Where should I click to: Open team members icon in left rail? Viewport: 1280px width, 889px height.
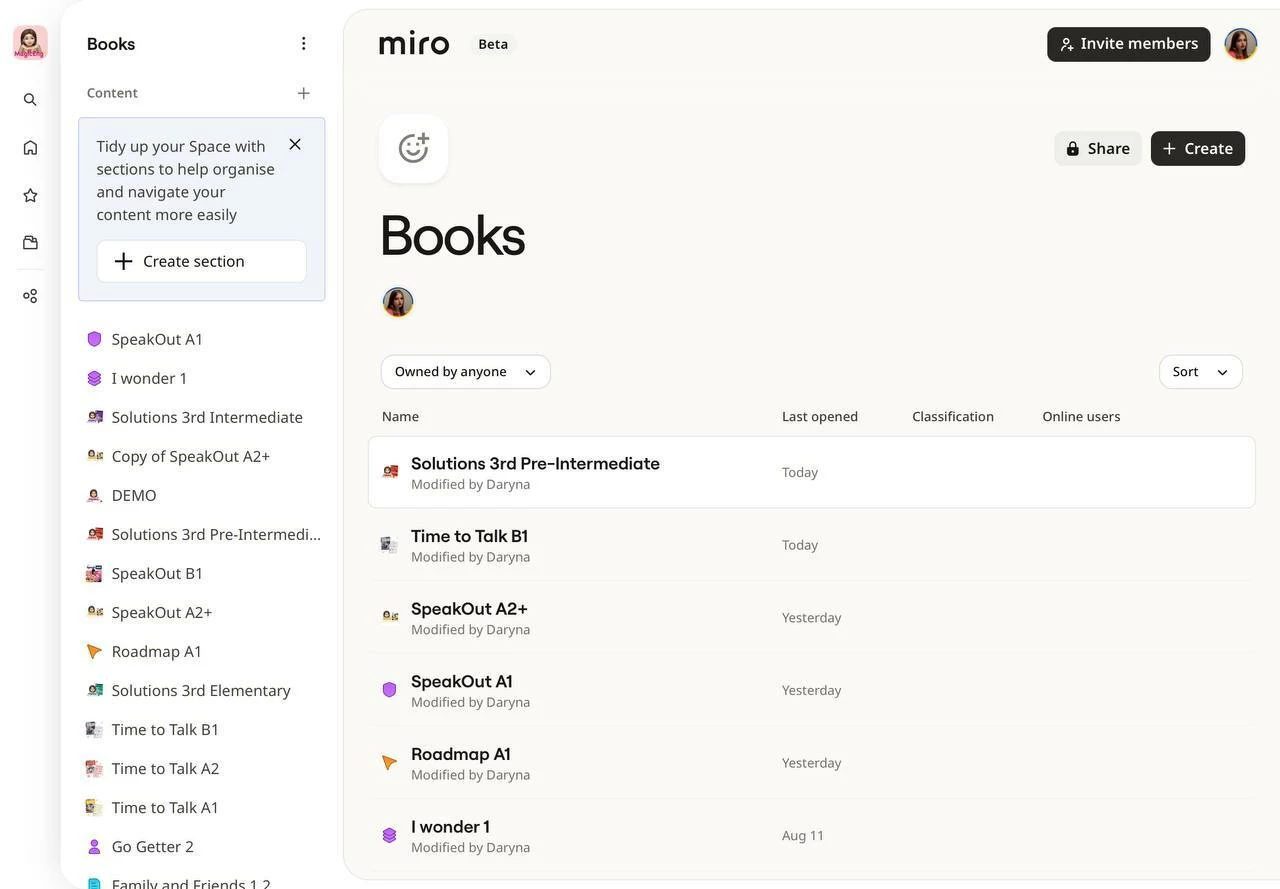[x=30, y=296]
